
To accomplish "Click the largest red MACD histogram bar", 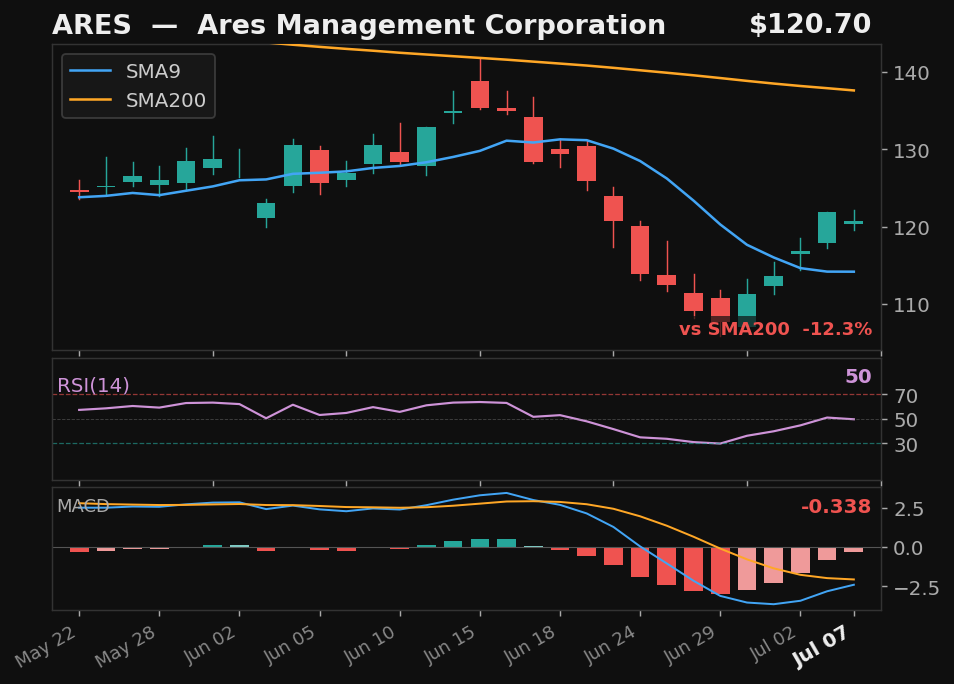I will (720, 571).
